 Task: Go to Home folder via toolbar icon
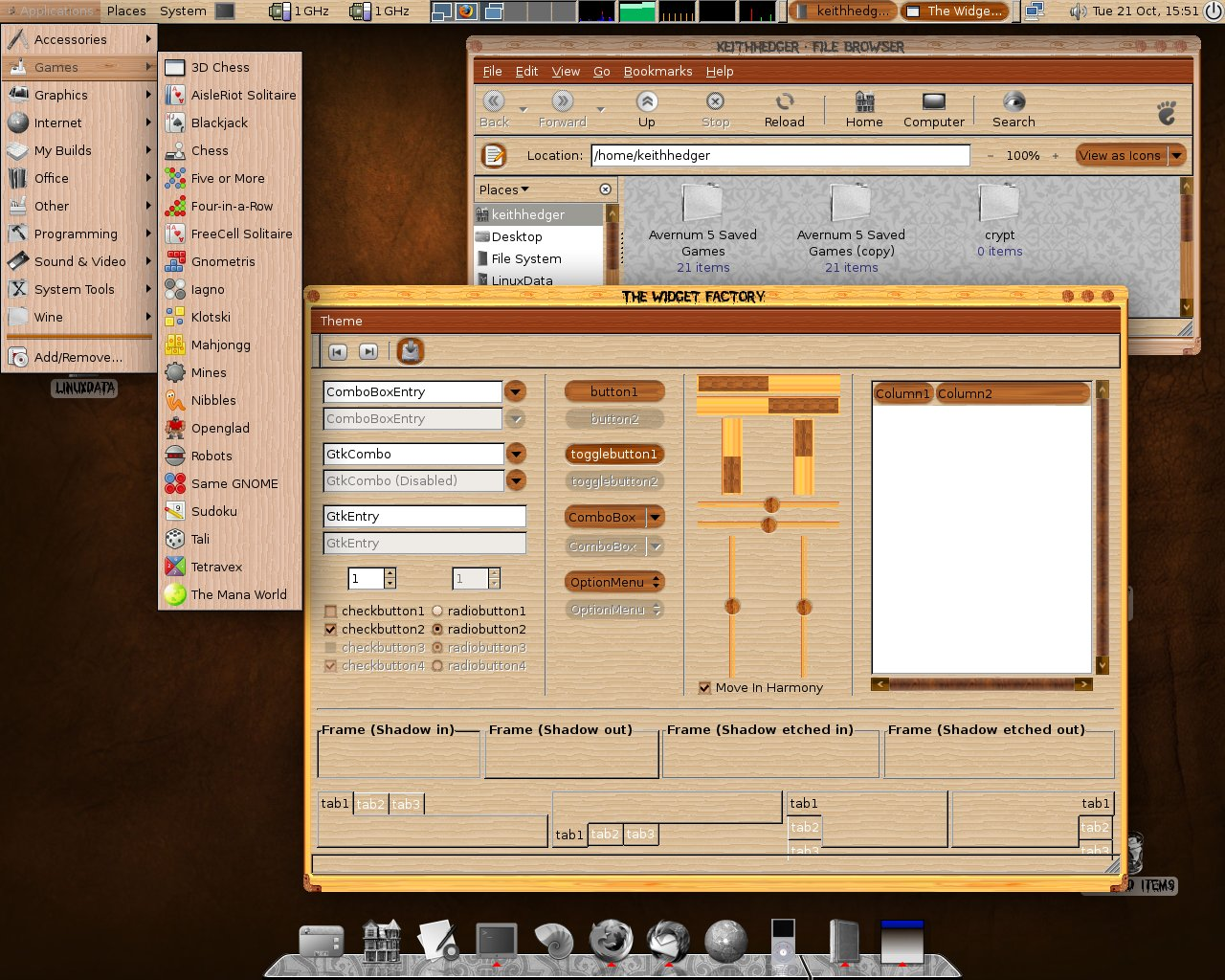tap(864, 101)
